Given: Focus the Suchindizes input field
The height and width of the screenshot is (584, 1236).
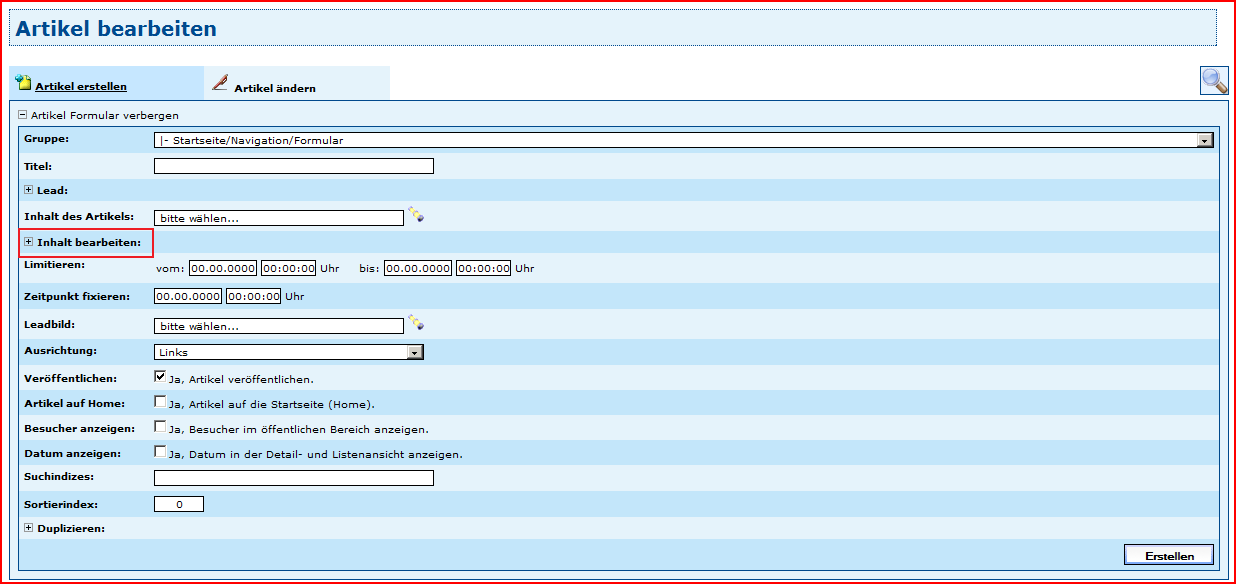Looking at the screenshot, I should tap(294, 478).
